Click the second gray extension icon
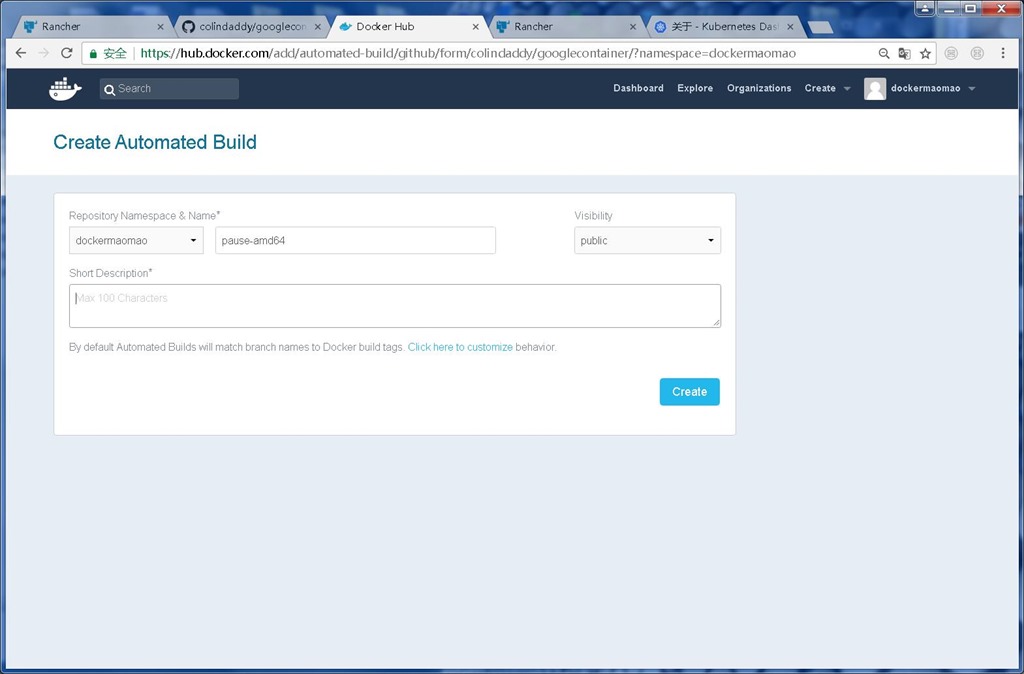This screenshot has height=674, width=1024. tap(977, 54)
